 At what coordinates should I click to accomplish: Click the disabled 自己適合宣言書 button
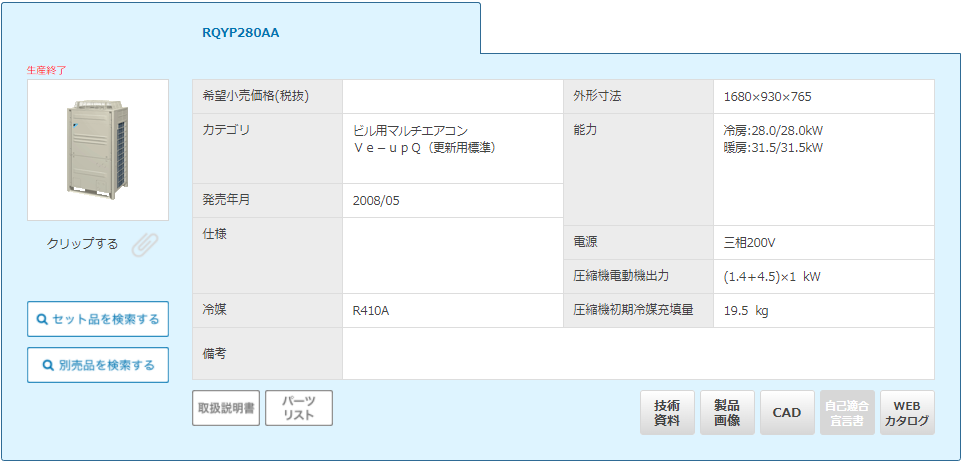848,413
